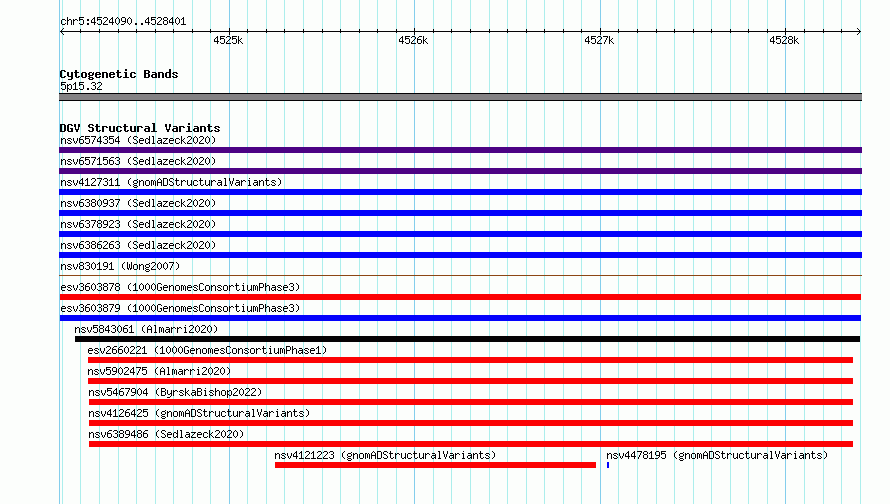The image size is (890, 504).
Task: Select the DGV Structural Variants track title
Action: (x=140, y=128)
